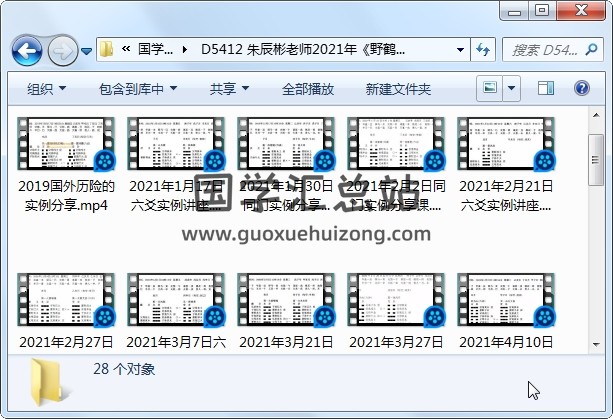613x419 pixels.
Task: Click the 新建文件夹 button
Action: [x=398, y=89]
